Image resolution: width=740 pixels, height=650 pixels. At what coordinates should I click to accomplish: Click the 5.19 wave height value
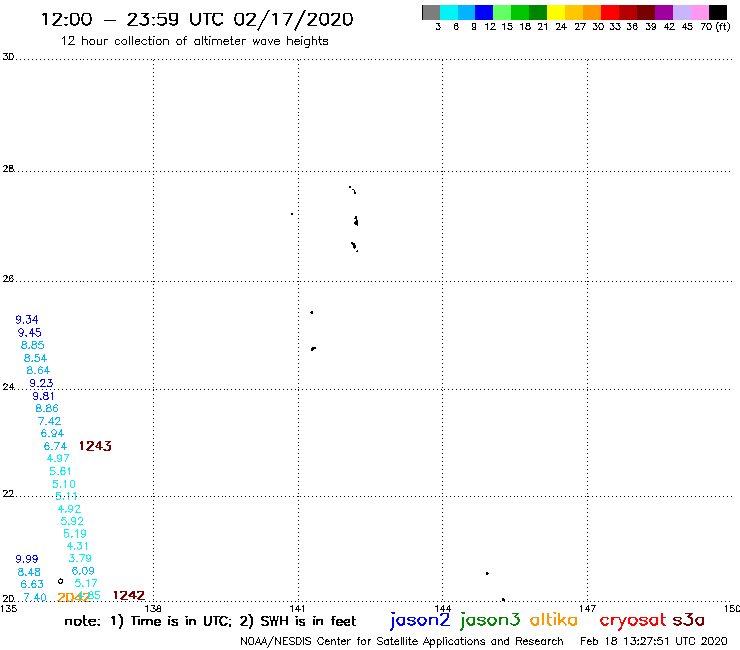click(75, 533)
